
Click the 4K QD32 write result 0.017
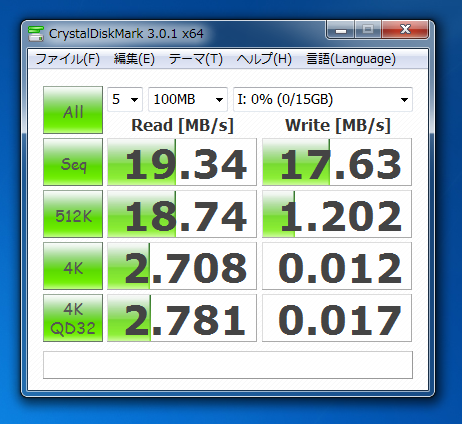337,318
